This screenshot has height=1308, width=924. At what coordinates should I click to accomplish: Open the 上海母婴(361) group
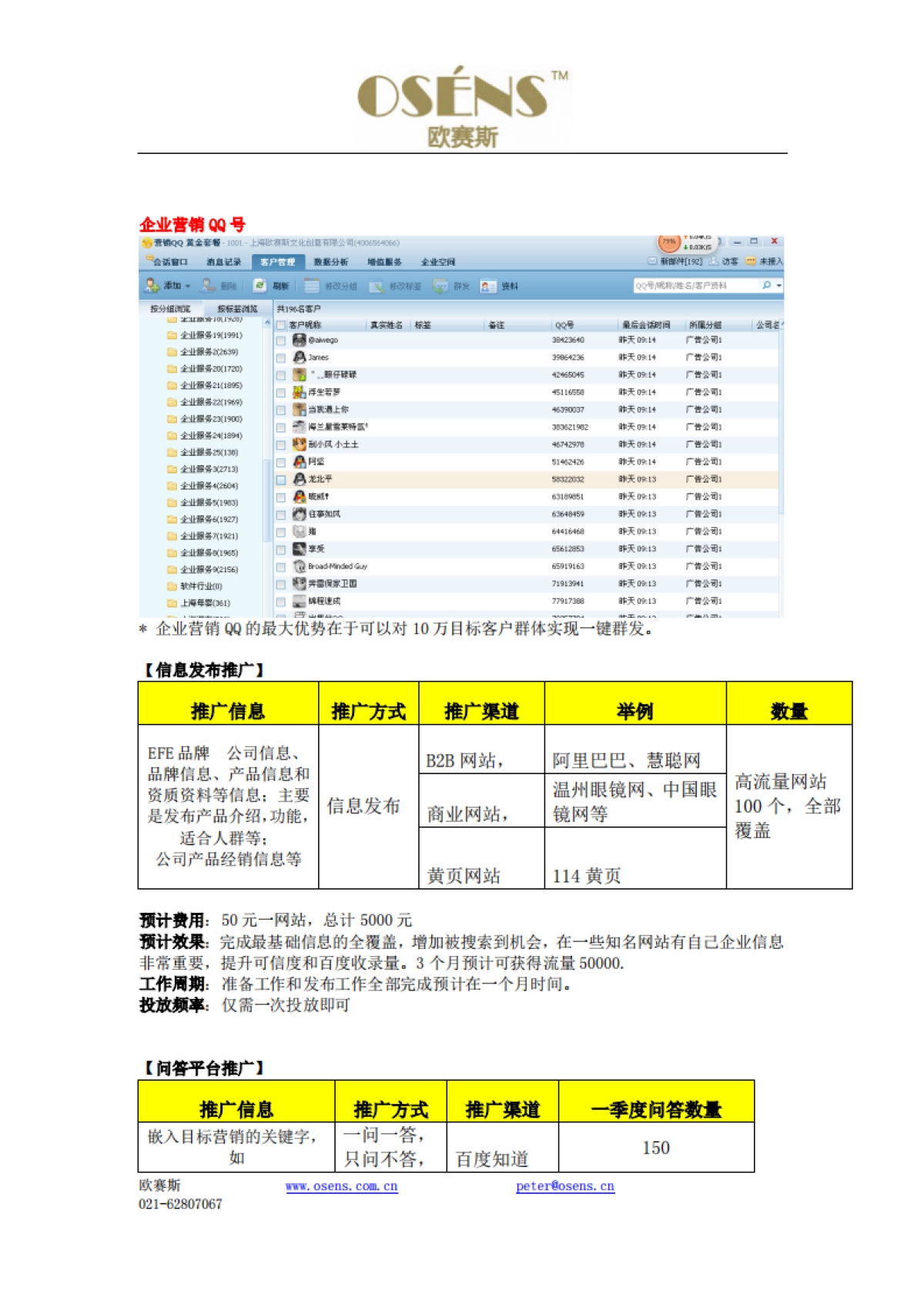[x=205, y=603]
